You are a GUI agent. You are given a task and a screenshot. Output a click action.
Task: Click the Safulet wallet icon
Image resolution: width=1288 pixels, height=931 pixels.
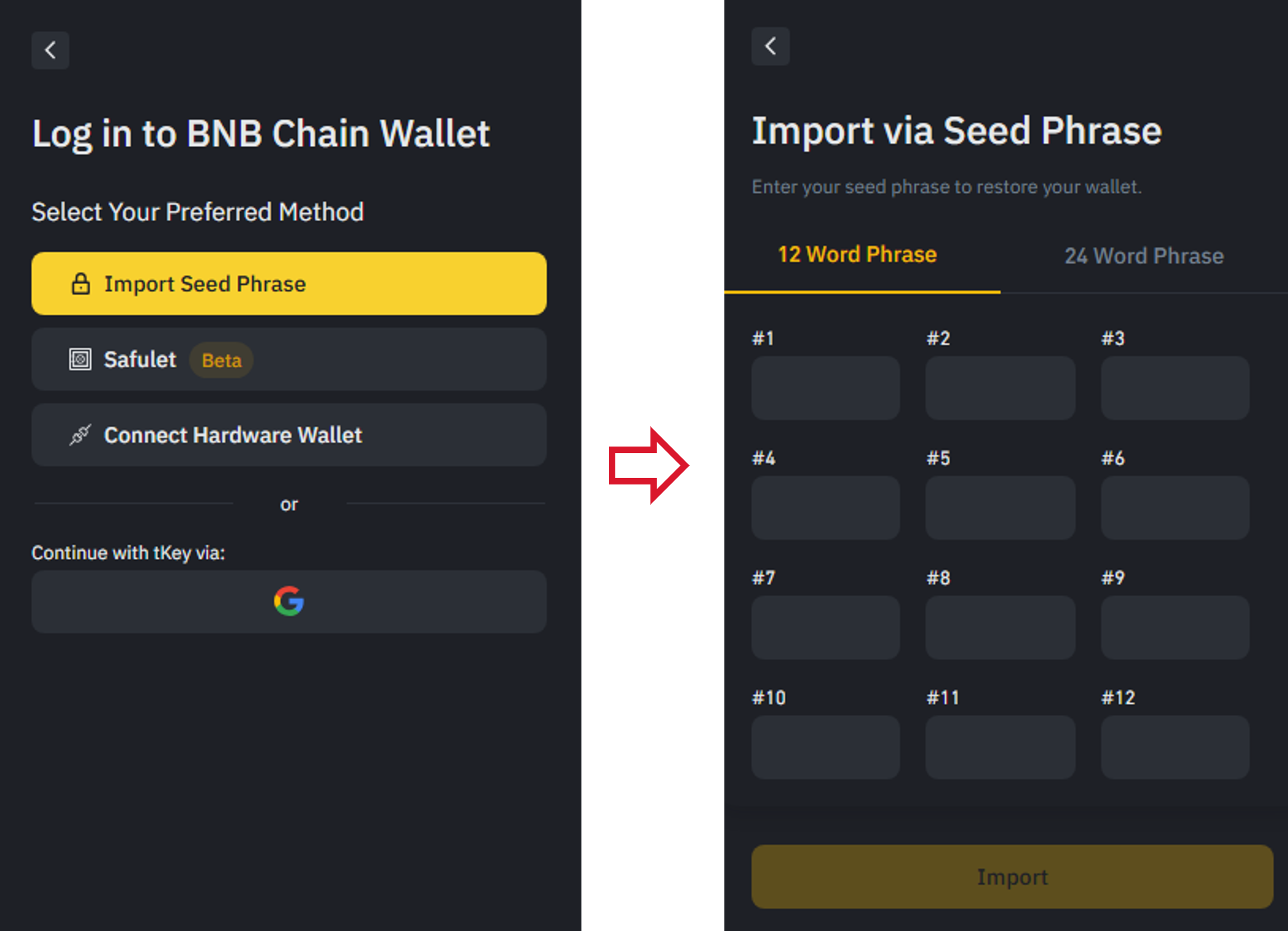[x=81, y=359]
